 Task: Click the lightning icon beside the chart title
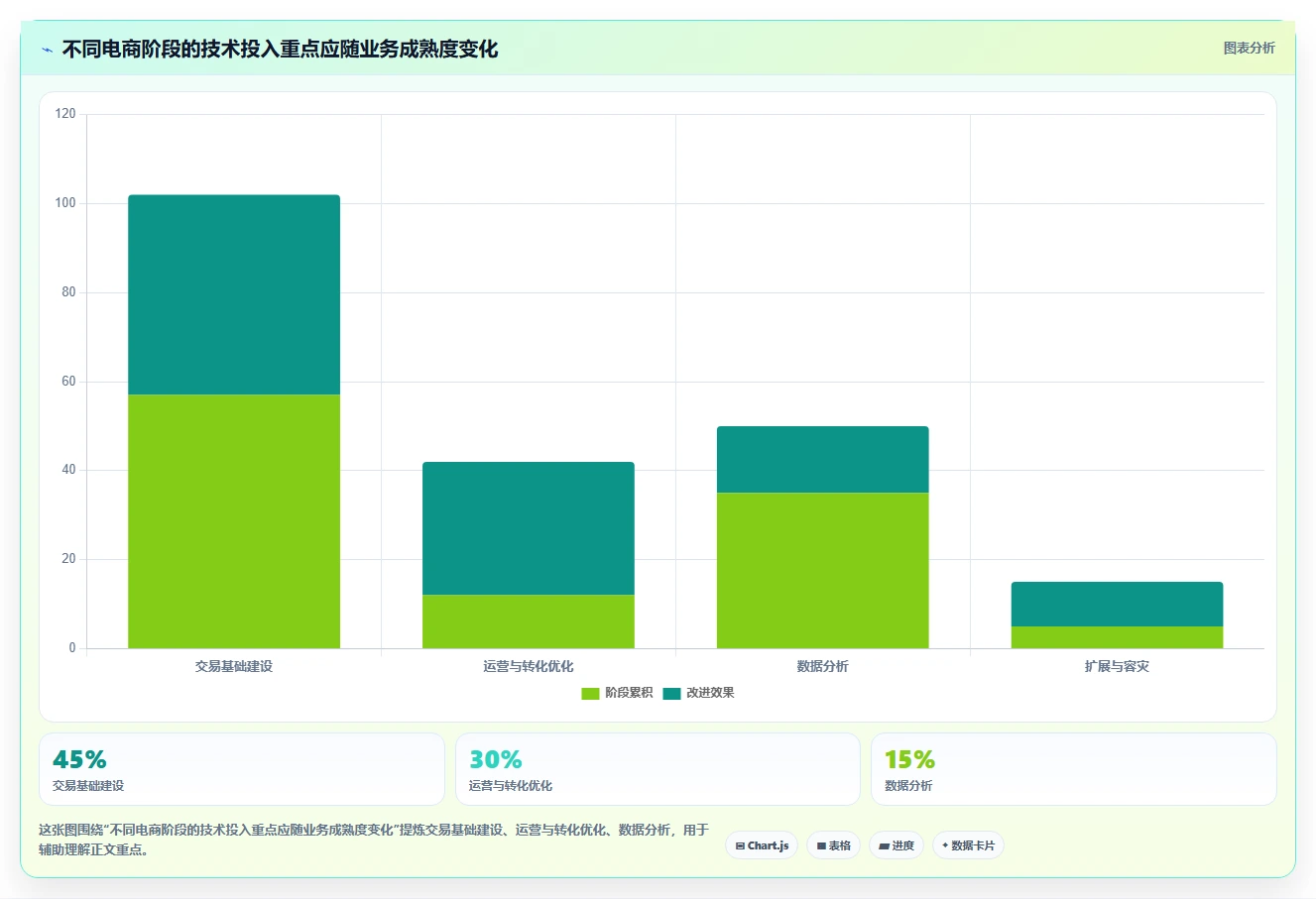(x=47, y=50)
